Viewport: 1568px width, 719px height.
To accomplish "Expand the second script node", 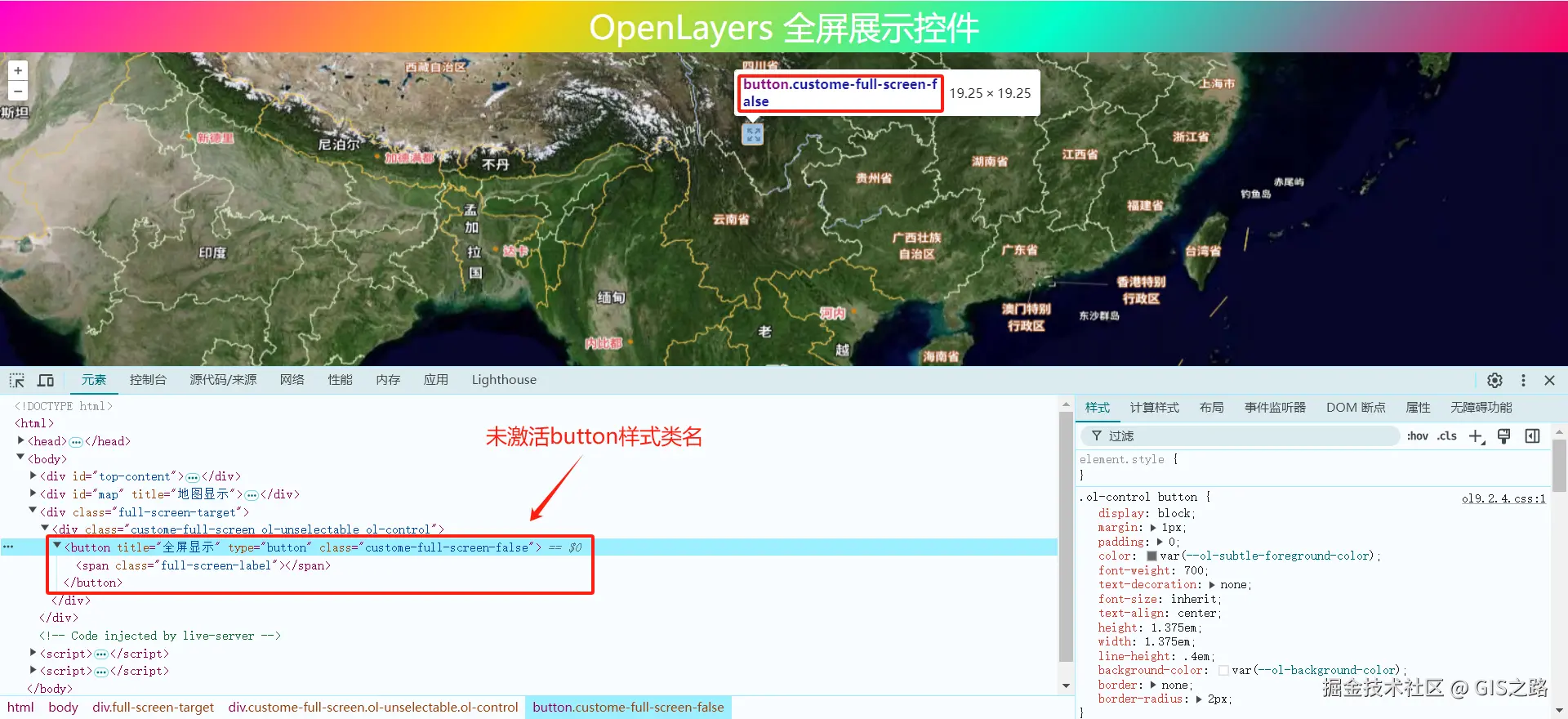I will coord(33,671).
